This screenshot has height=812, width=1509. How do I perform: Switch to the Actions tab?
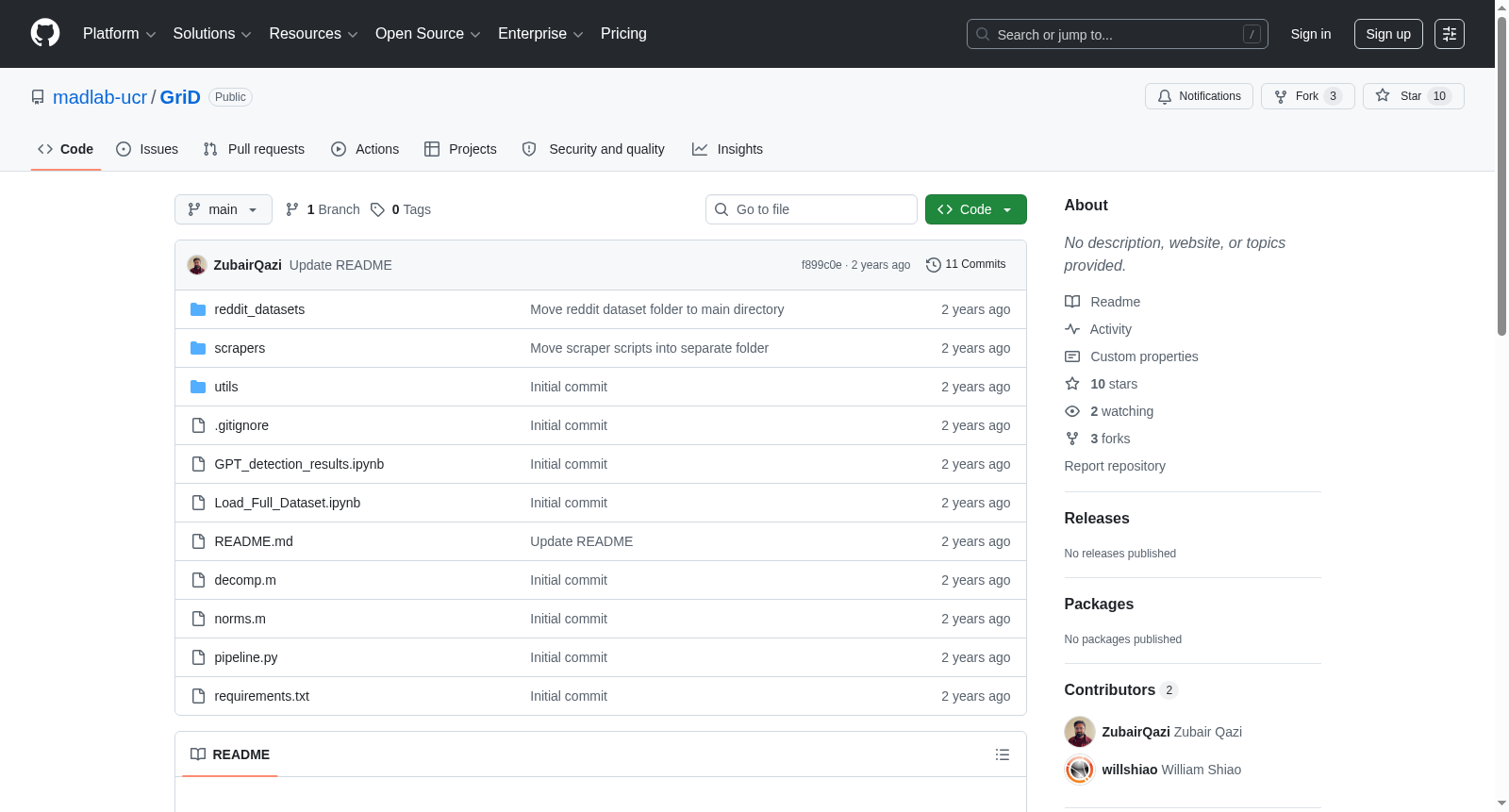coord(365,149)
